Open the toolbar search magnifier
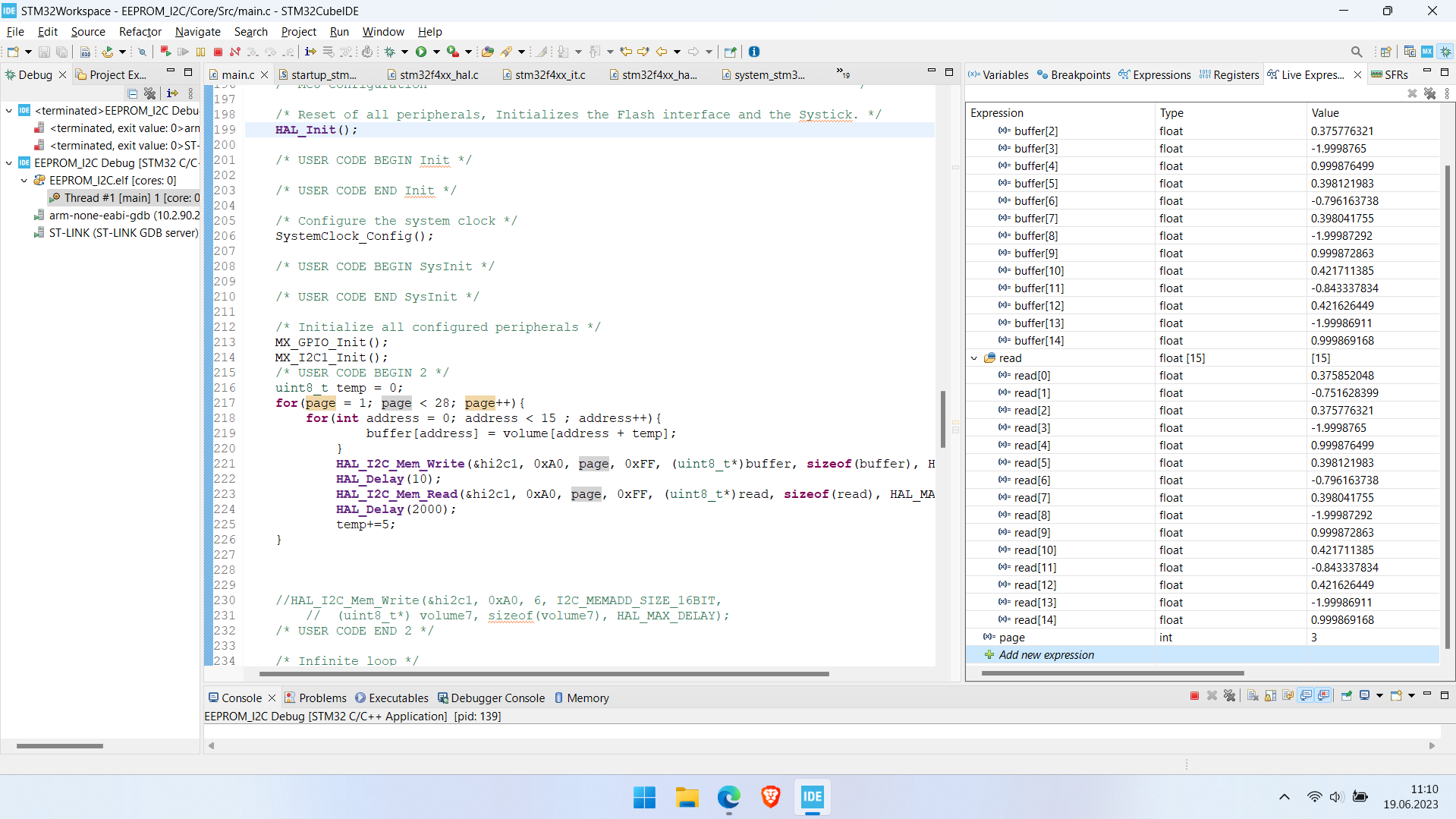Image resolution: width=1456 pixels, height=819 pixels. point(1357,52)
